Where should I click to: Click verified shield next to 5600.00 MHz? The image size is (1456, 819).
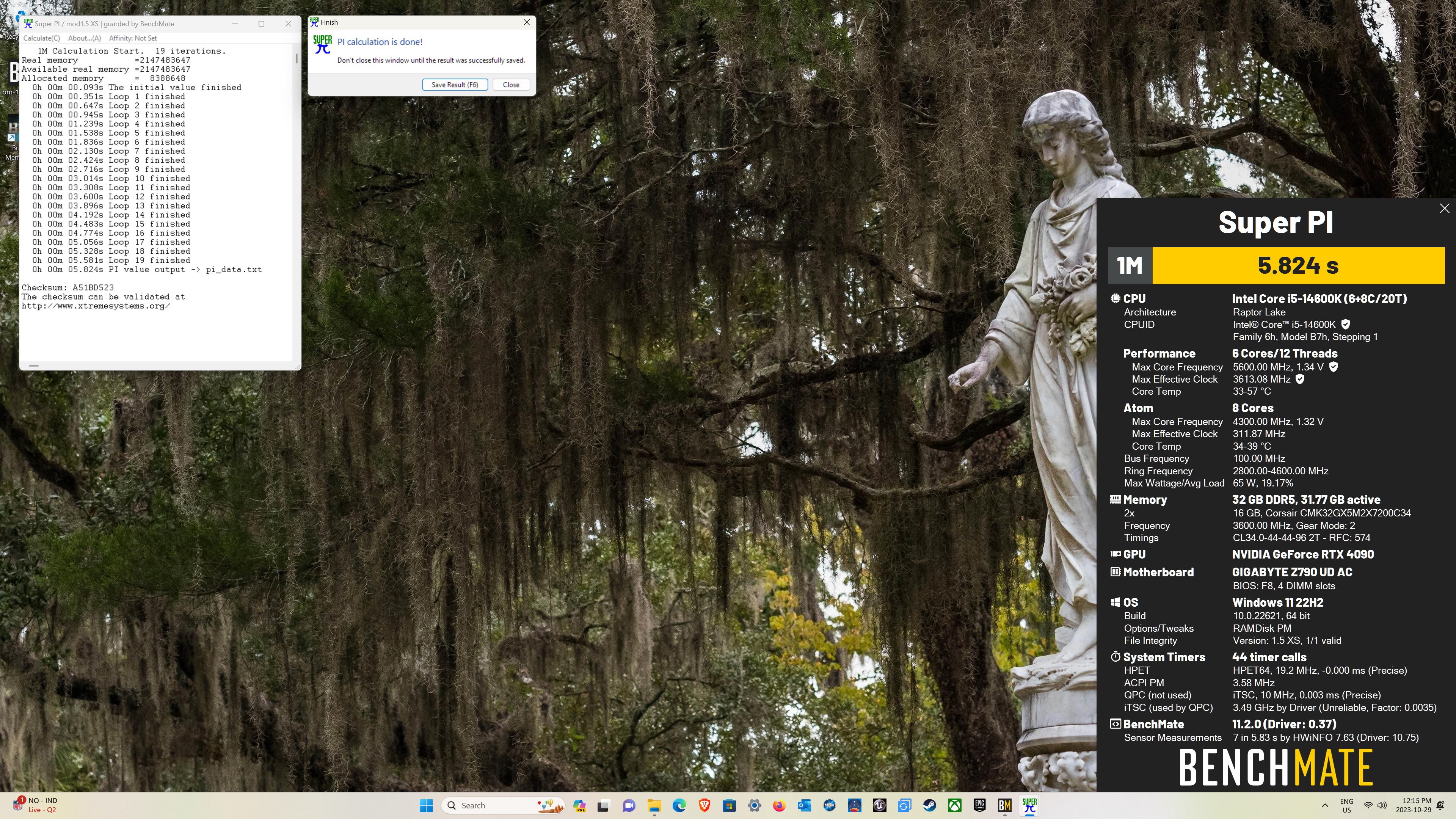1334,367
